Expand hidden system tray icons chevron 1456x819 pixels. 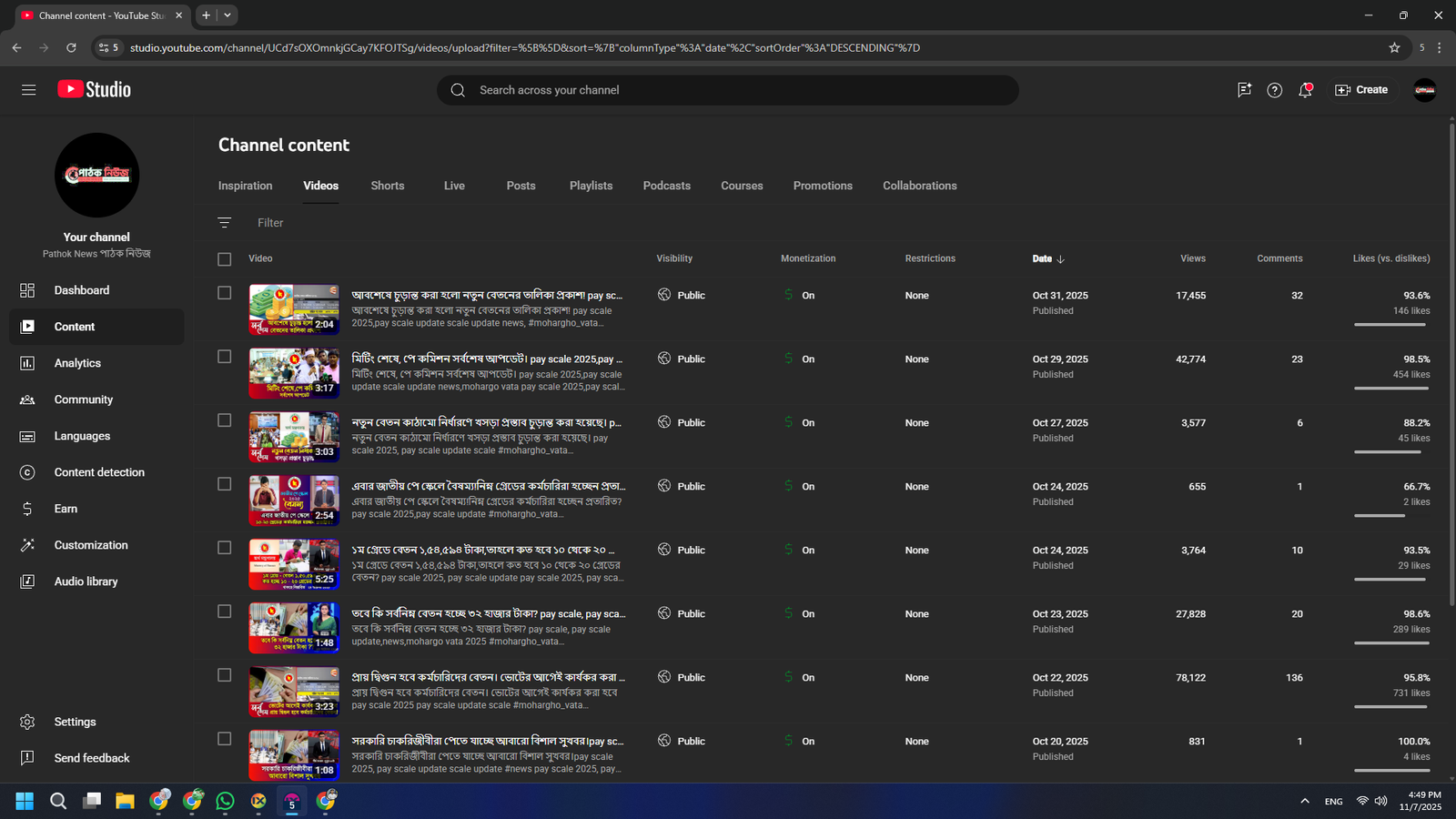(x=1304, y=801)
